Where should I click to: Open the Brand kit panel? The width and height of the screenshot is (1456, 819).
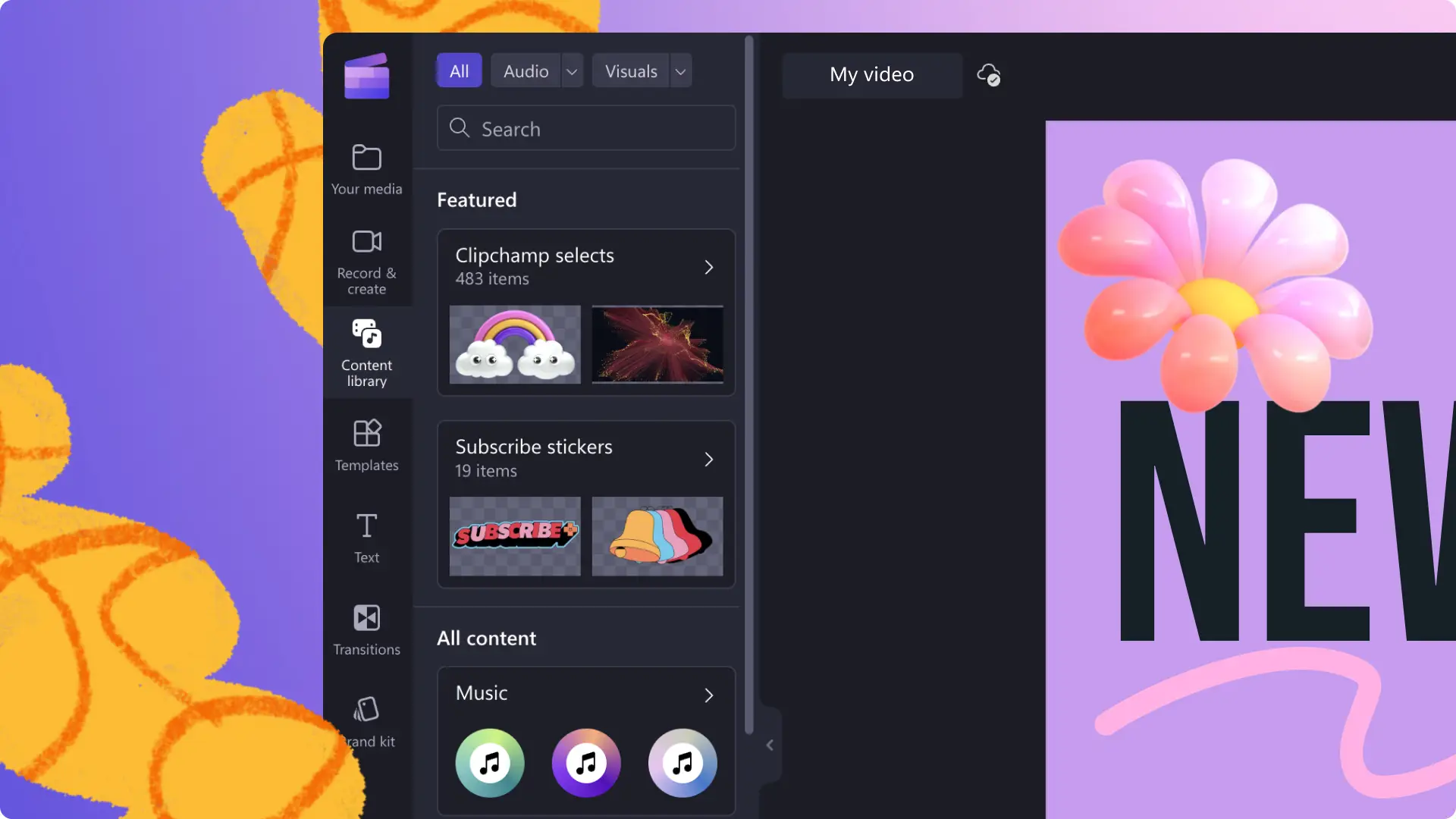[x=366, y=720]
